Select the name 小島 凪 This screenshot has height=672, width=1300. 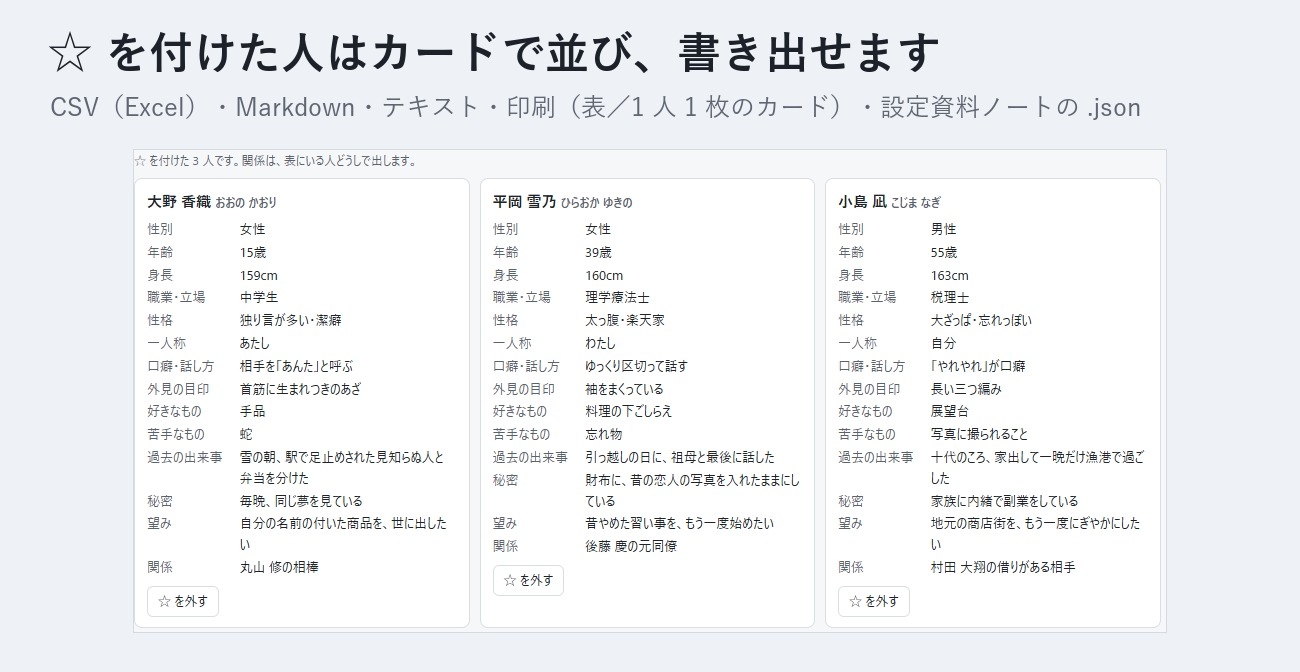[862, 201]
